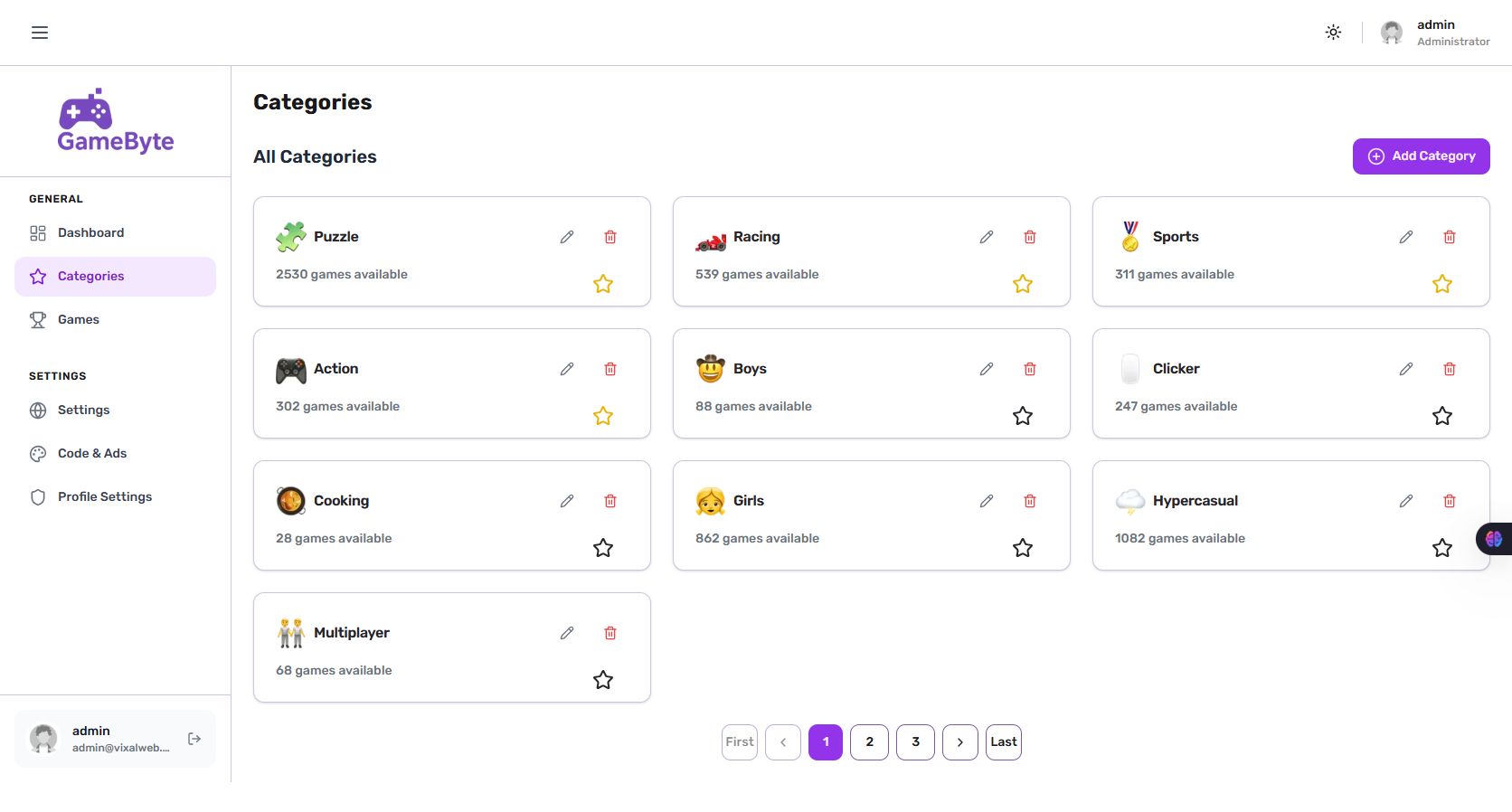This screenshot has height=812, width=1512.
Task: Jump to the Last page
Action: pos(1004,742)
